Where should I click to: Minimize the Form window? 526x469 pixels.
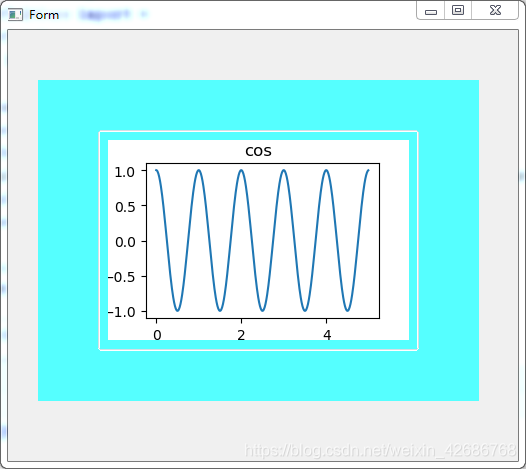click(x=431, y=11)
